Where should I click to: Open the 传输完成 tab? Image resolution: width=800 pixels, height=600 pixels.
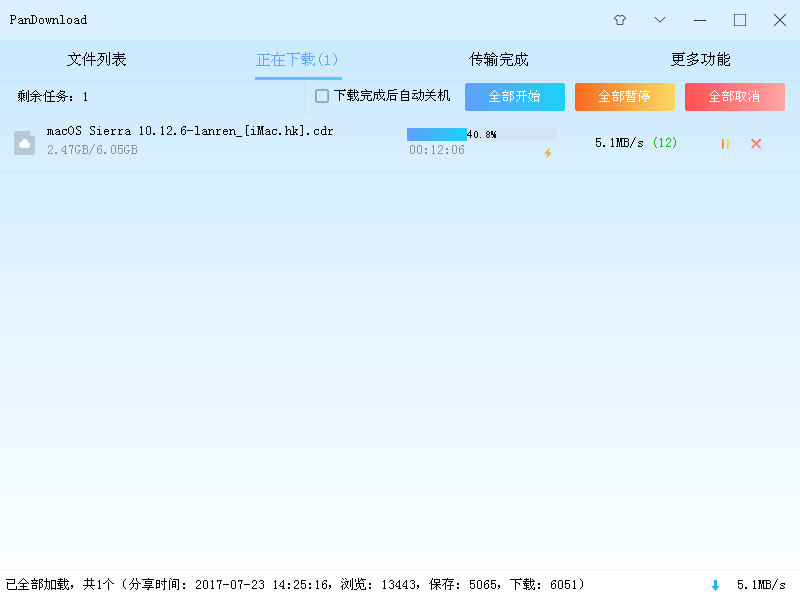coord(498,60)
